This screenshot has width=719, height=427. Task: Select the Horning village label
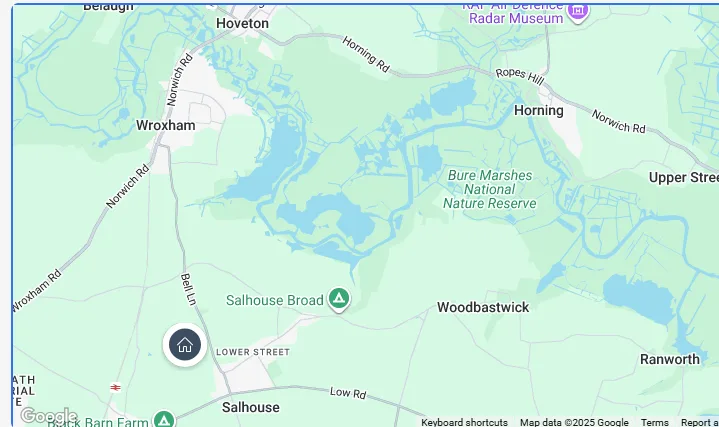(539, 111)
